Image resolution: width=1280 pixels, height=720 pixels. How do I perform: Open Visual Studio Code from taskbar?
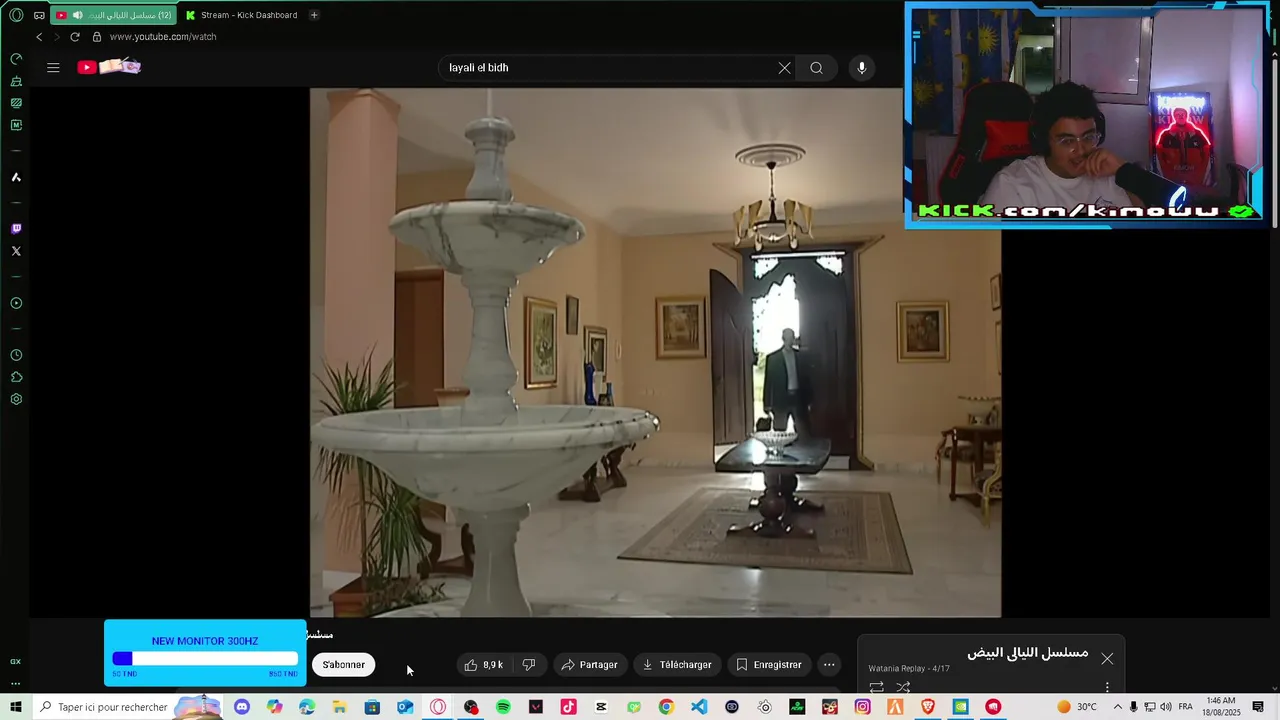(x=699, y=707)
